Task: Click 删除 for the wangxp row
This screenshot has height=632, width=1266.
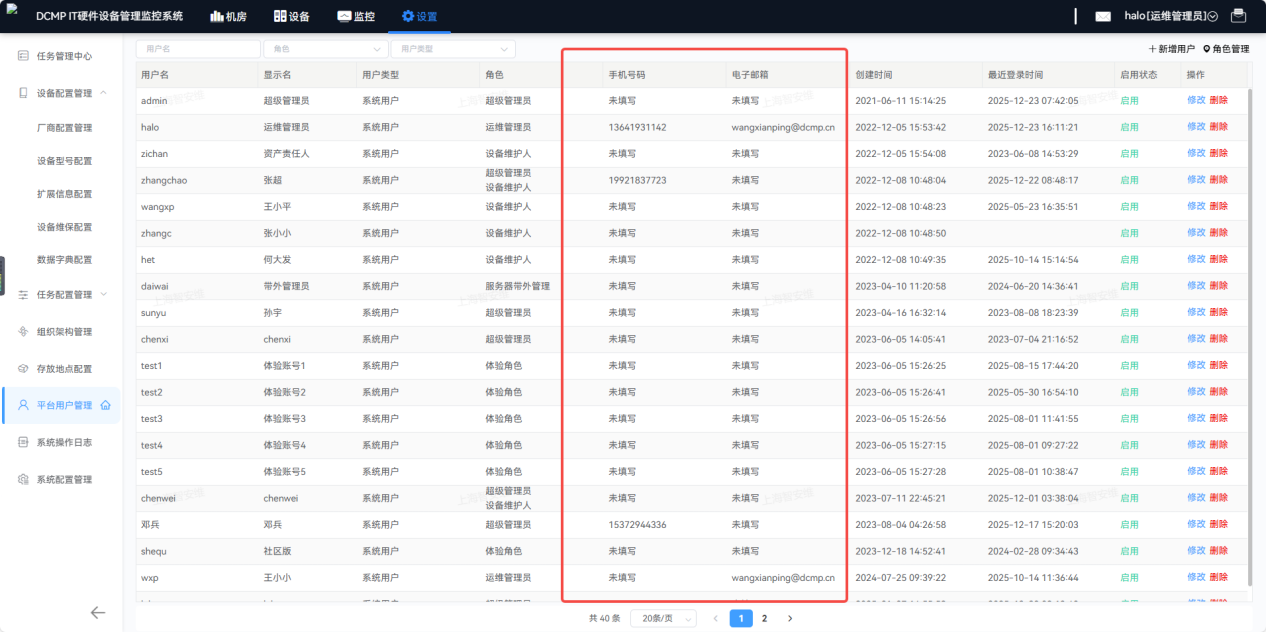Action: click(x=1218, y=206)
